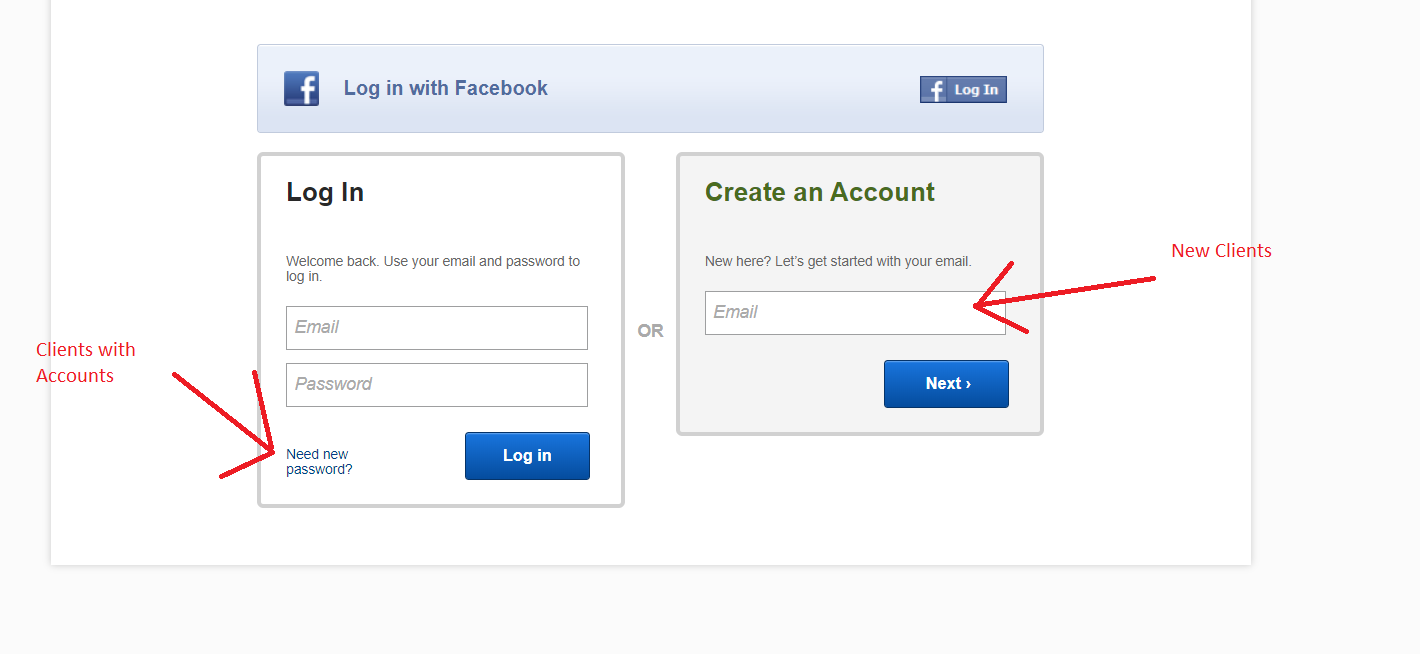Open the 'Need new password?' link
The height and width of the screenshot is (654, 1420).
point(319,461)
